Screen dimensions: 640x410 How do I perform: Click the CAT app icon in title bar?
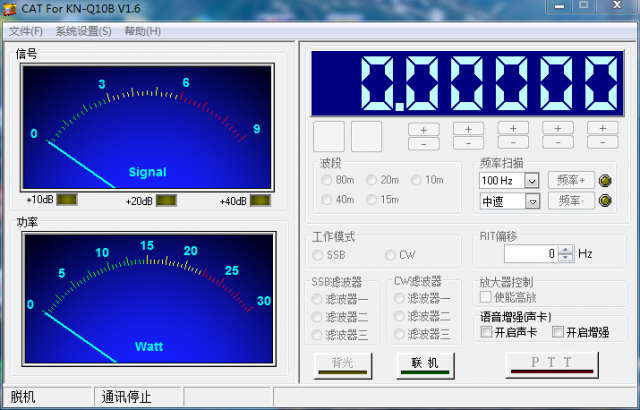click(10, 8)
